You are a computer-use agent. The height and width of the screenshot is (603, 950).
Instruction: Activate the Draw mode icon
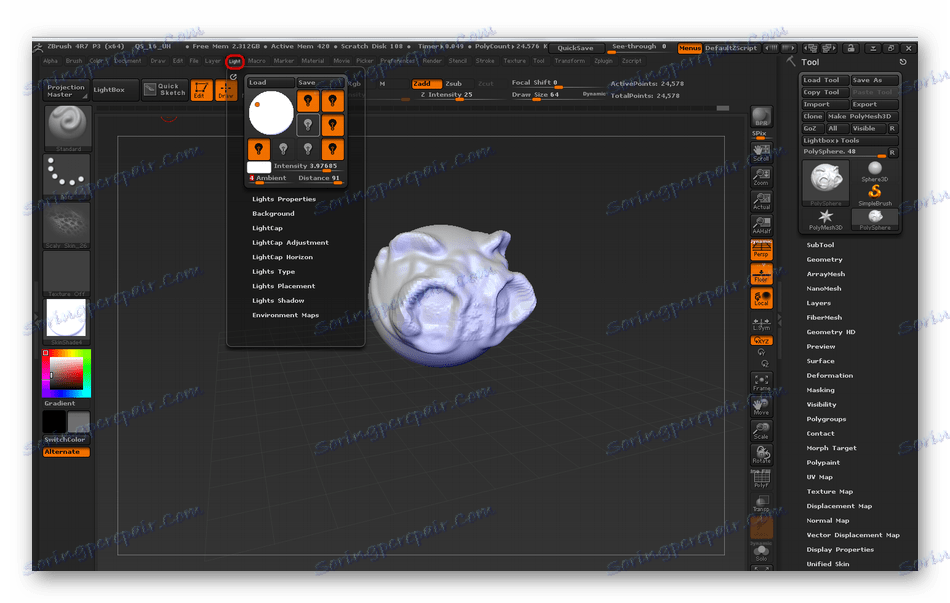point(227,91)
